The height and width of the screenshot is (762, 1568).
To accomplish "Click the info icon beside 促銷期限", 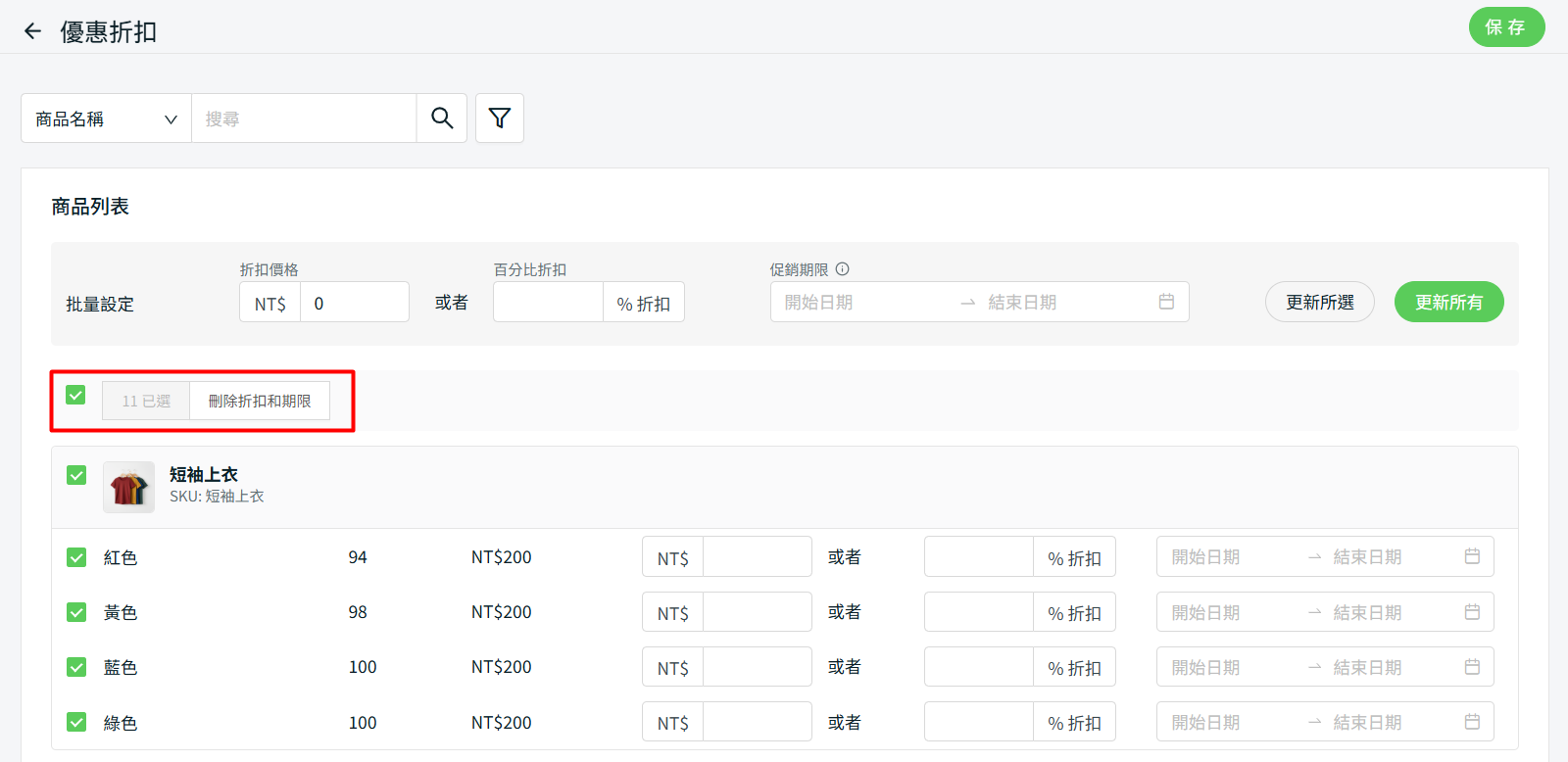I will (843, 269).
